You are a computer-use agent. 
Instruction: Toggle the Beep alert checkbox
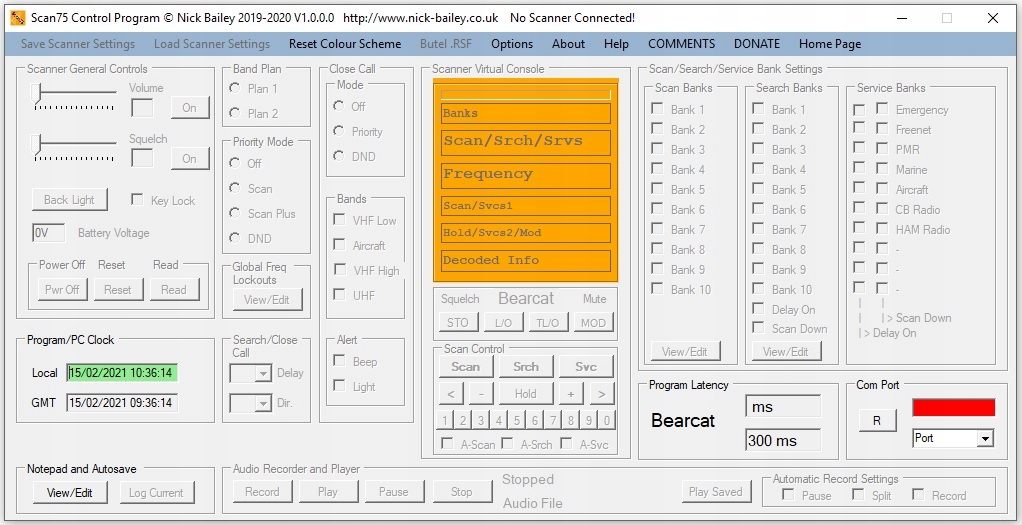pyautogui.click(x=340, y=362)
